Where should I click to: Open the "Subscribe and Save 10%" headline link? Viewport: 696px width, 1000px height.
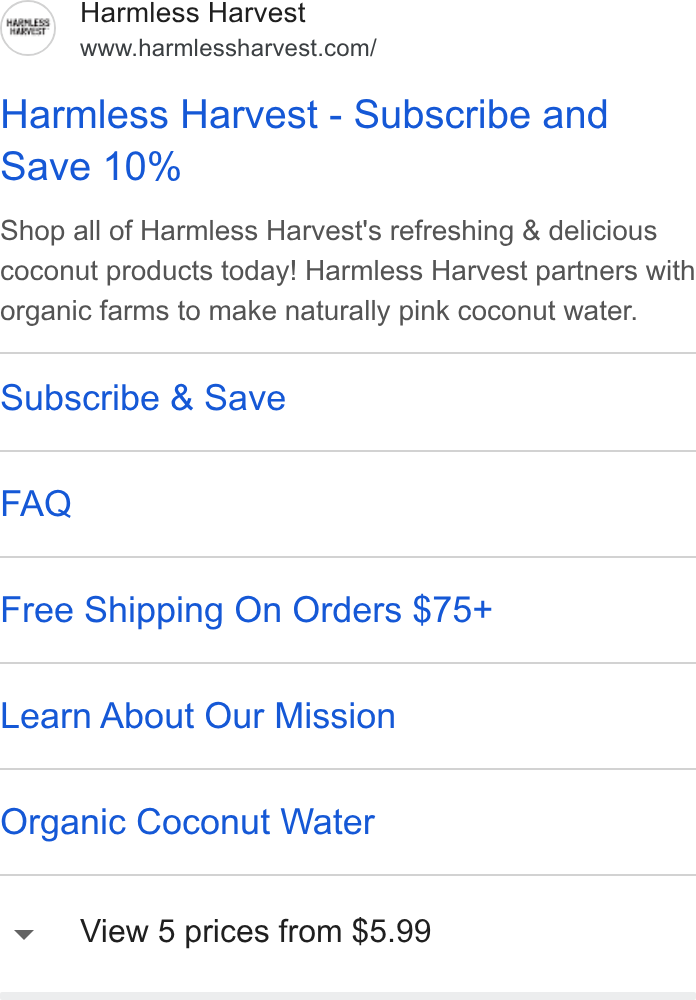[304, 140]
